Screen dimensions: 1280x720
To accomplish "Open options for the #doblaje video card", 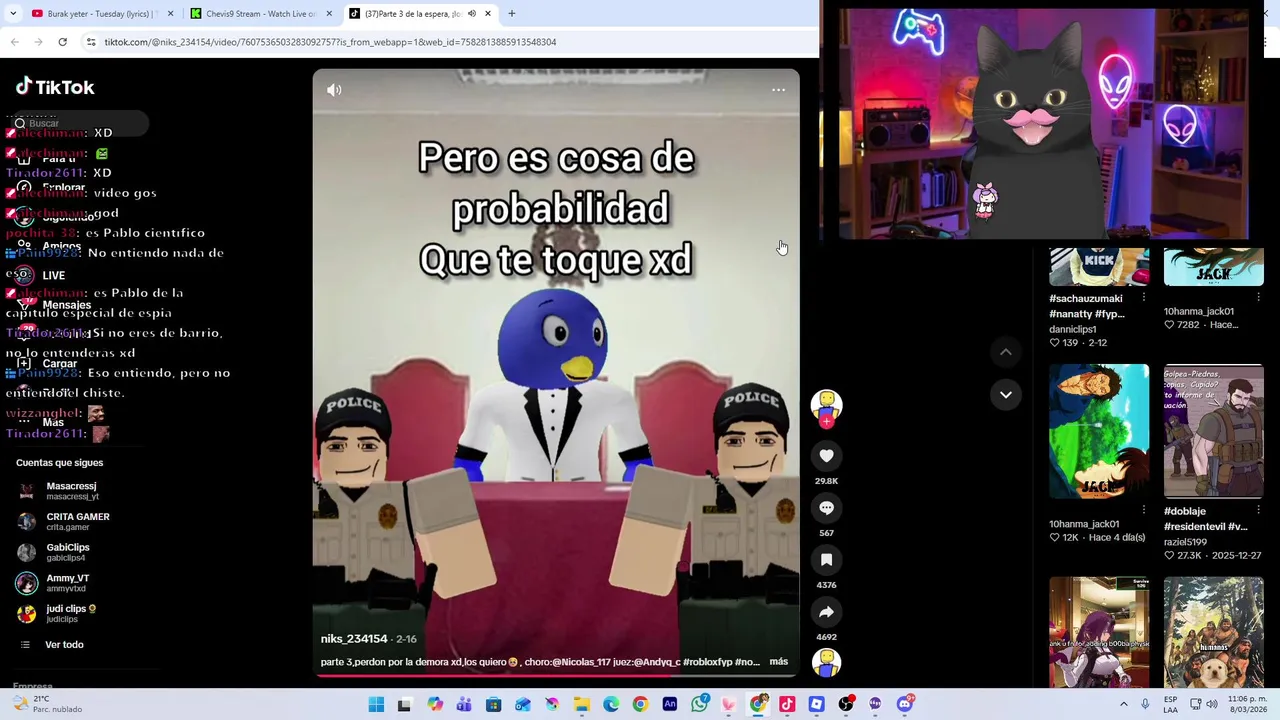I will pyautogui.click(x=1258, y=510).
